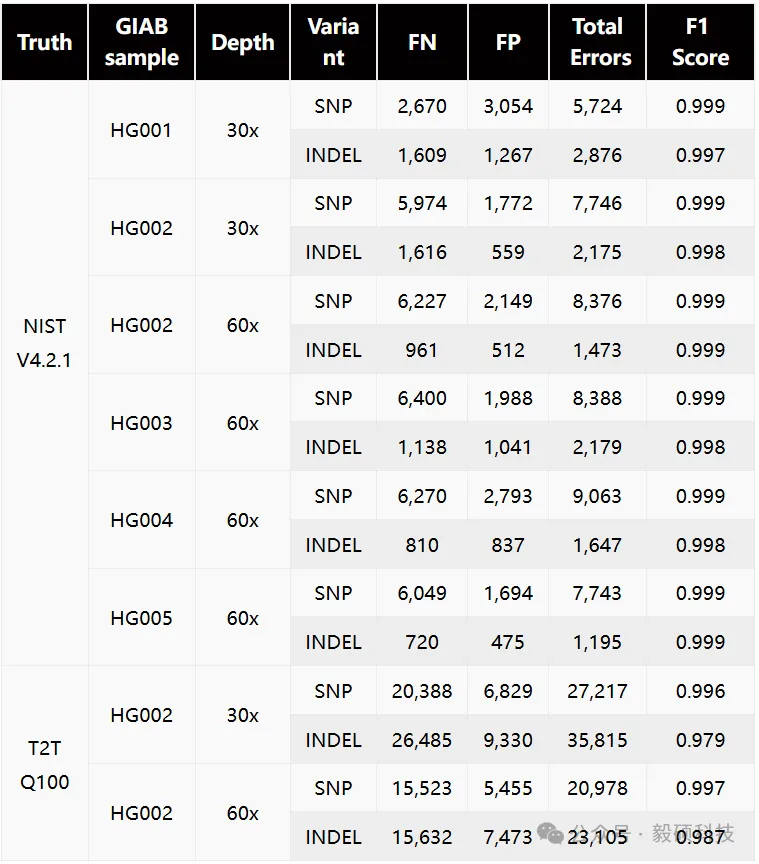
Task: Select the FN column header
Action: tap(422, 42)
